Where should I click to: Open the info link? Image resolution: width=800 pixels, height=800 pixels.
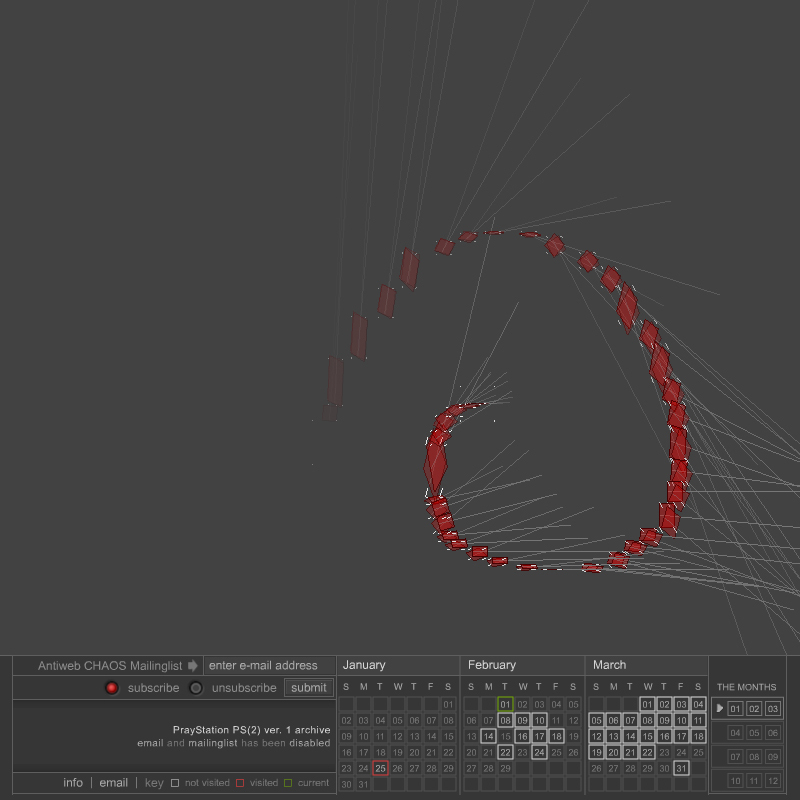[x=73, y=783]
